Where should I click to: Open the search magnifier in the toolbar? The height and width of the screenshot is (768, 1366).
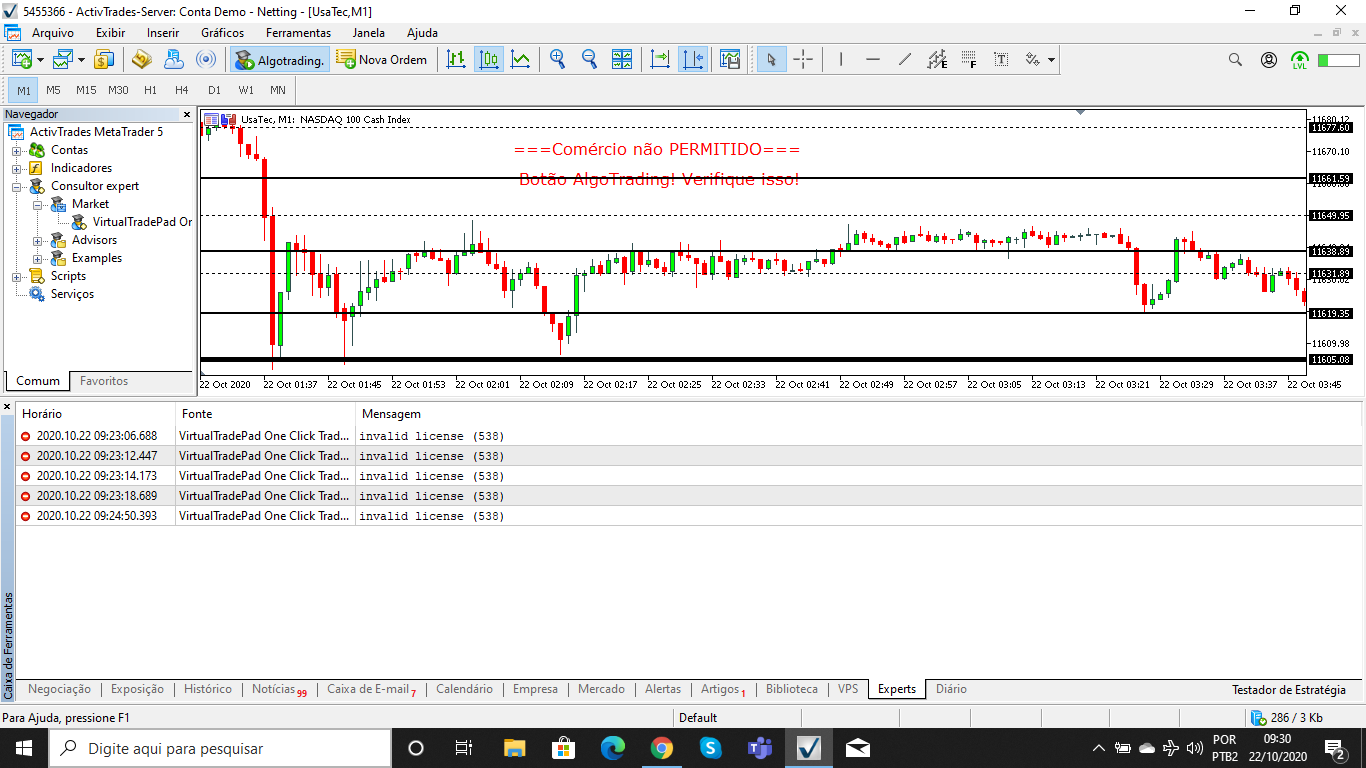[1235, 59]
